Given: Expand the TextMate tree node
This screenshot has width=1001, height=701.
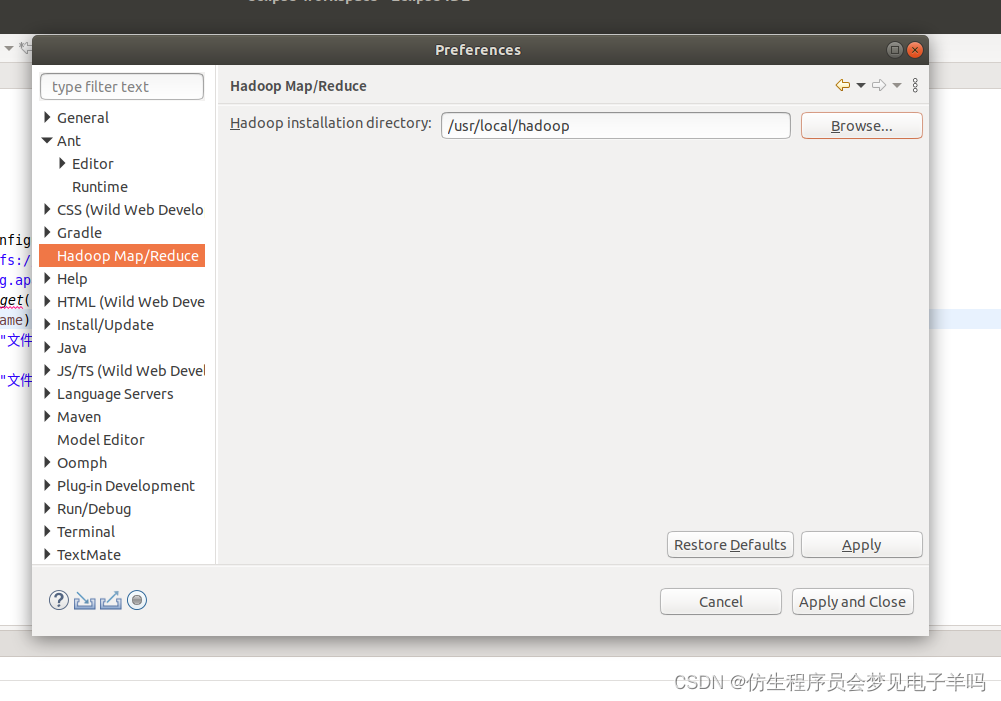Looking at the screenshot, I should (47, 554).
